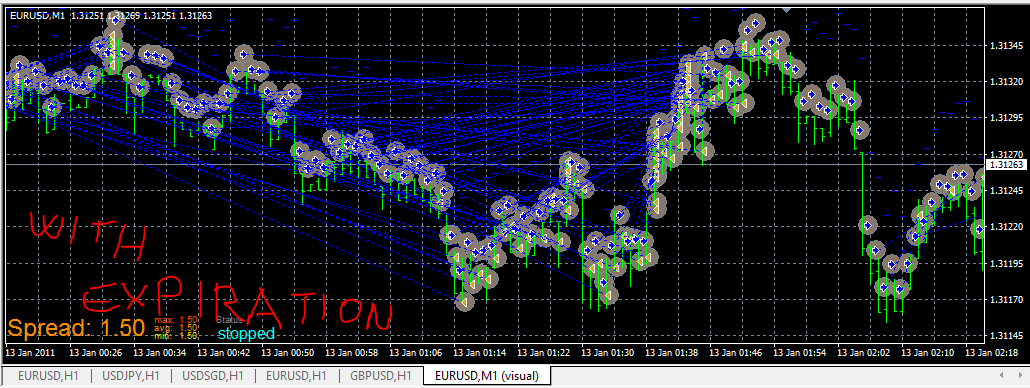Click the 'avg: 1.50' spread value

pyautogui.click(x=176, y=328)
